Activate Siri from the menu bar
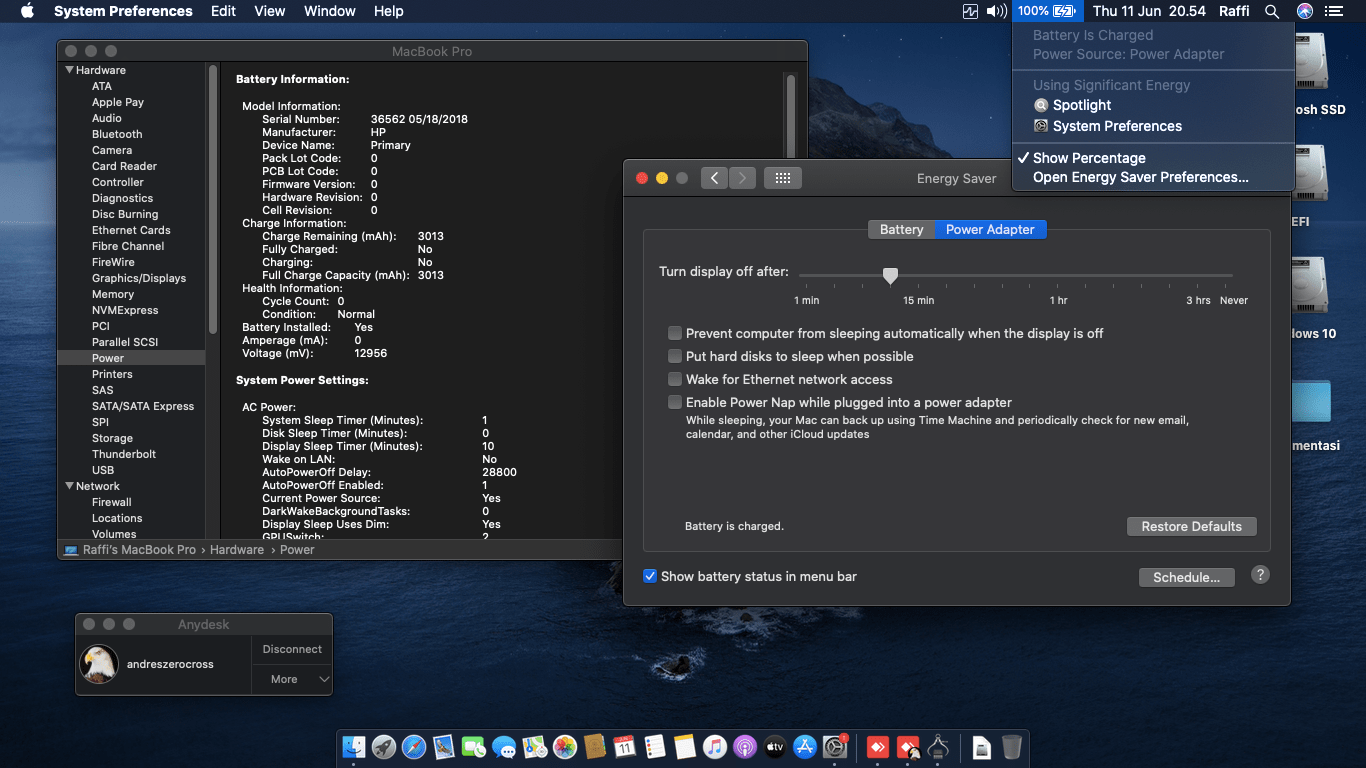 click(1304, 11)
